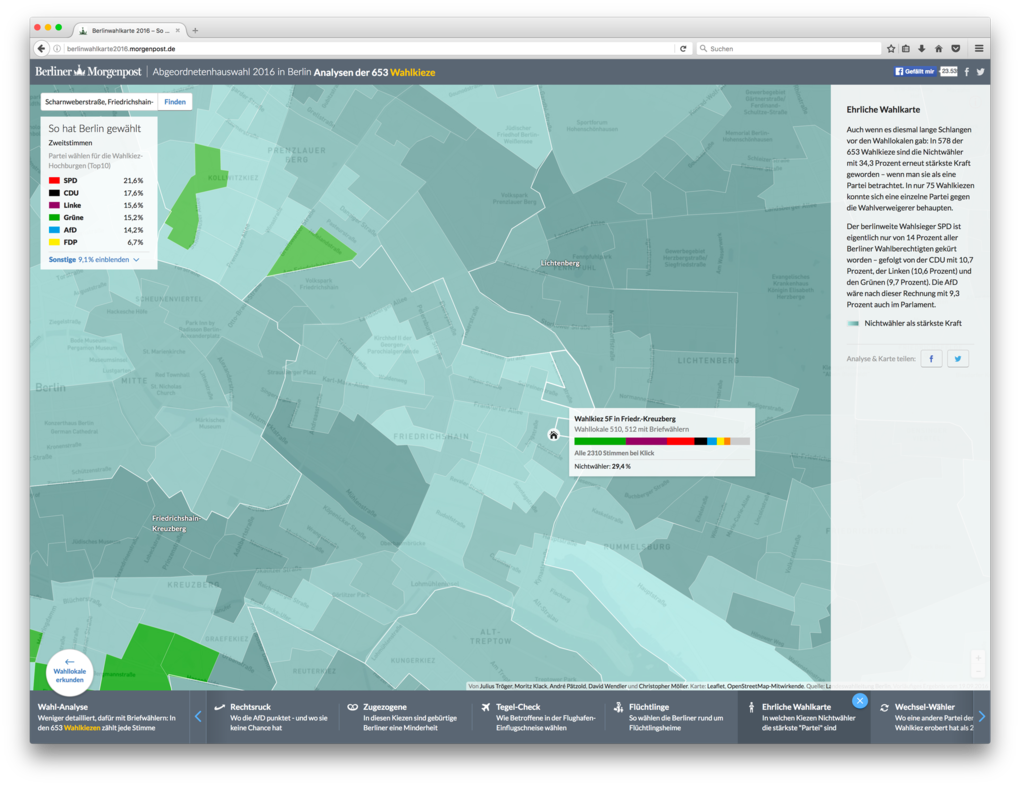
Task: Click the red SPD color swatch
Action: (53, 181)
